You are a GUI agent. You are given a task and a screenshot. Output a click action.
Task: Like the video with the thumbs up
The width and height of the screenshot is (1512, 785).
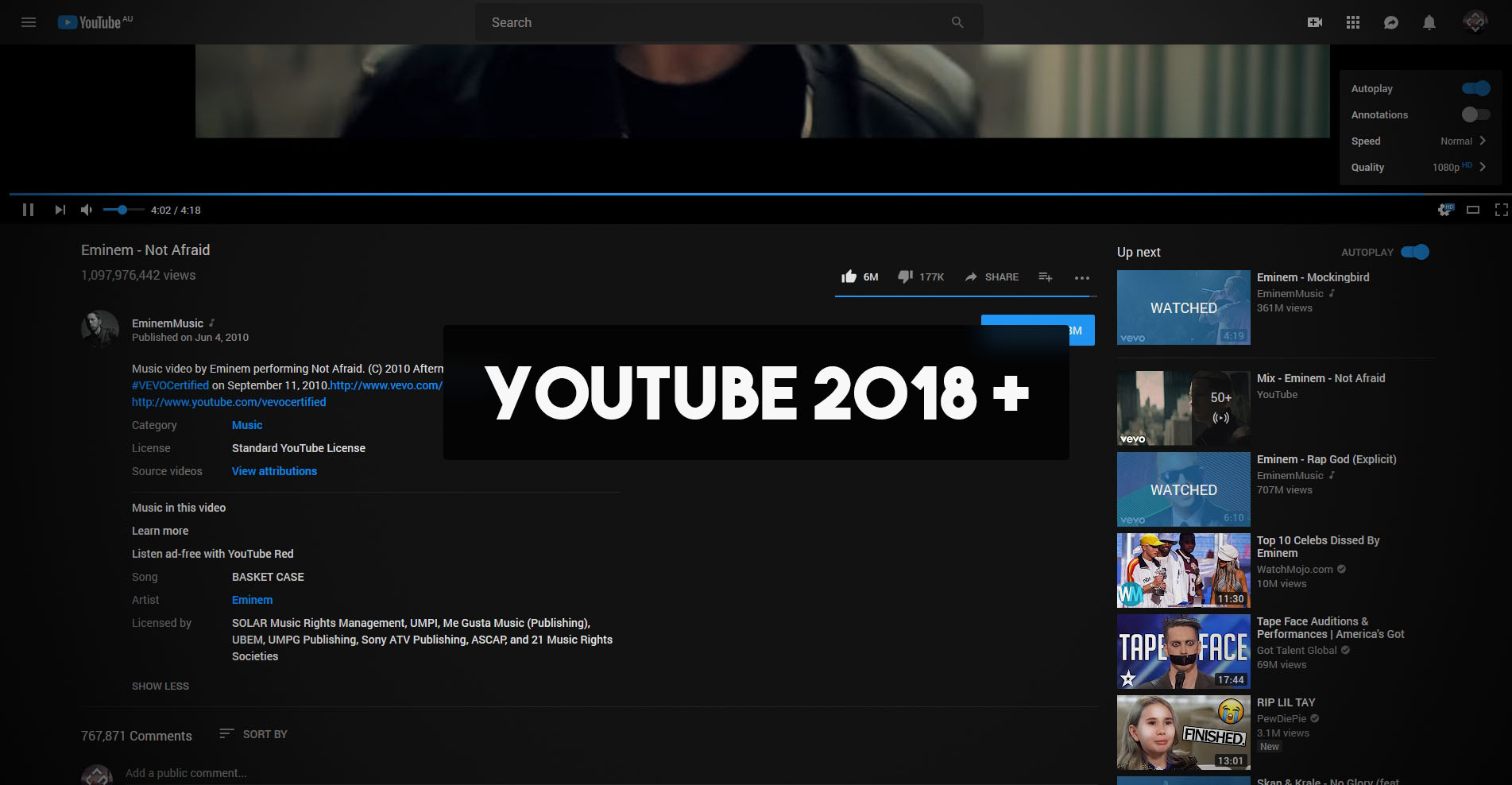[x=849, y=276]
